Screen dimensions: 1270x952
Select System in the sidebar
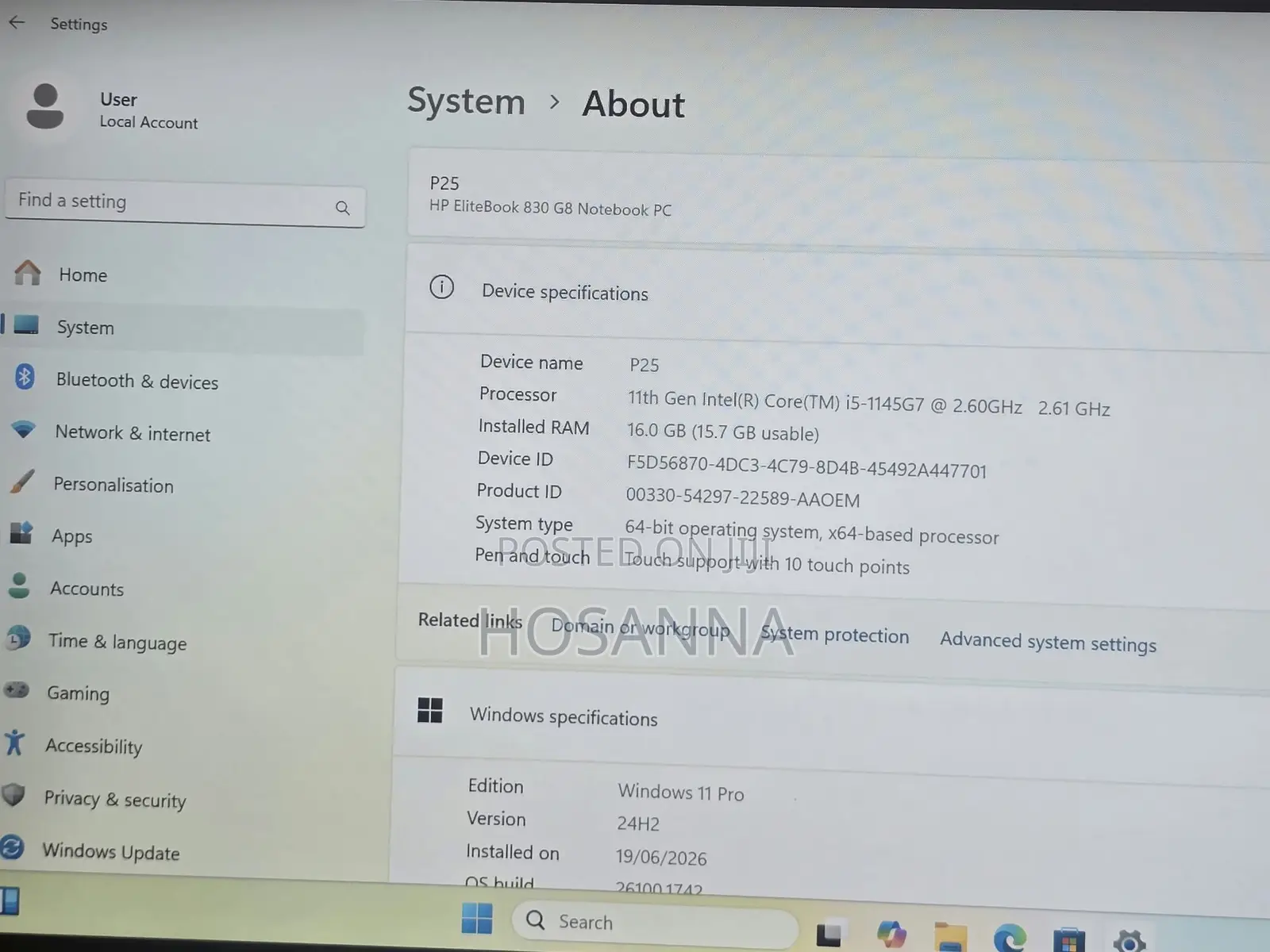click(x=183, y=327)
